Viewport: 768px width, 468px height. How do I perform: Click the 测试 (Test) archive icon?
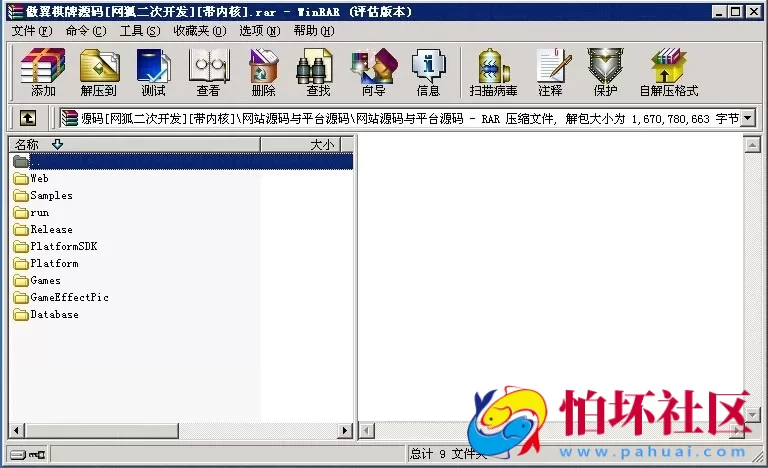[x=153, y=71]
